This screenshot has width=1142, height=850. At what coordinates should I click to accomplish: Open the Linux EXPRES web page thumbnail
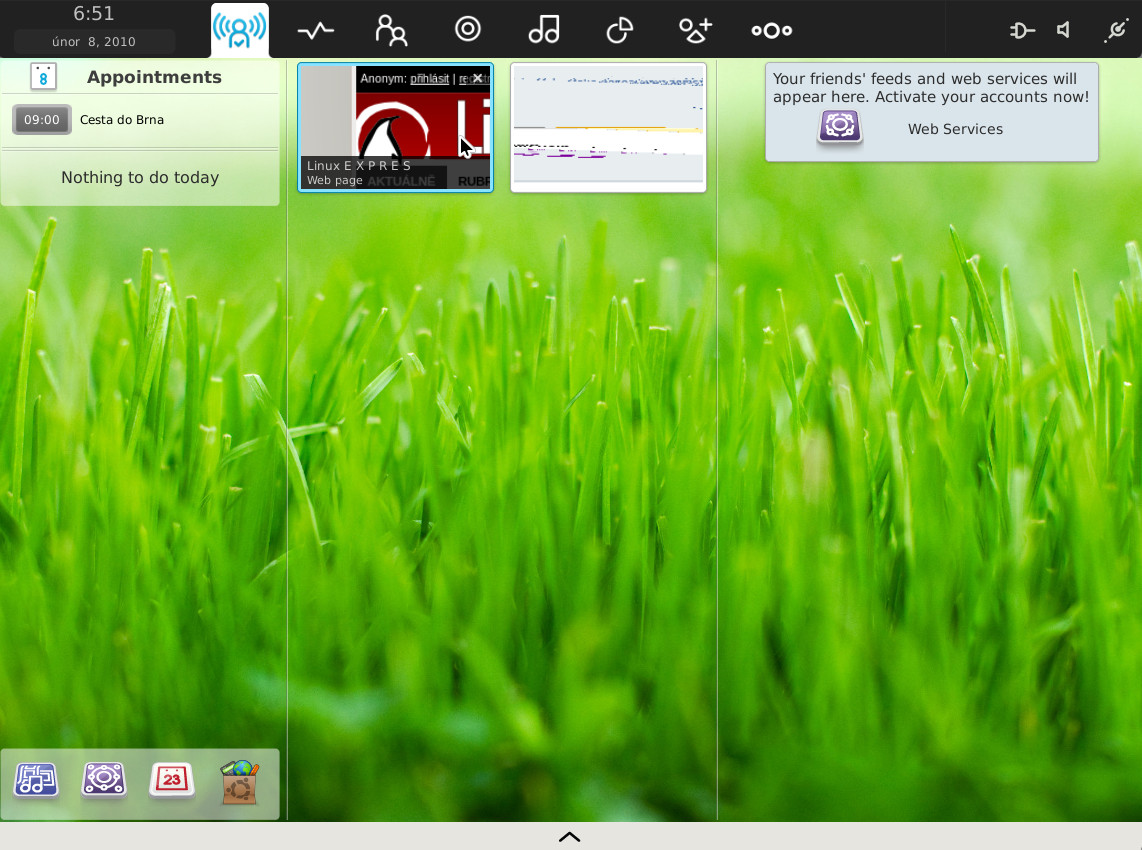click(395, 127)
